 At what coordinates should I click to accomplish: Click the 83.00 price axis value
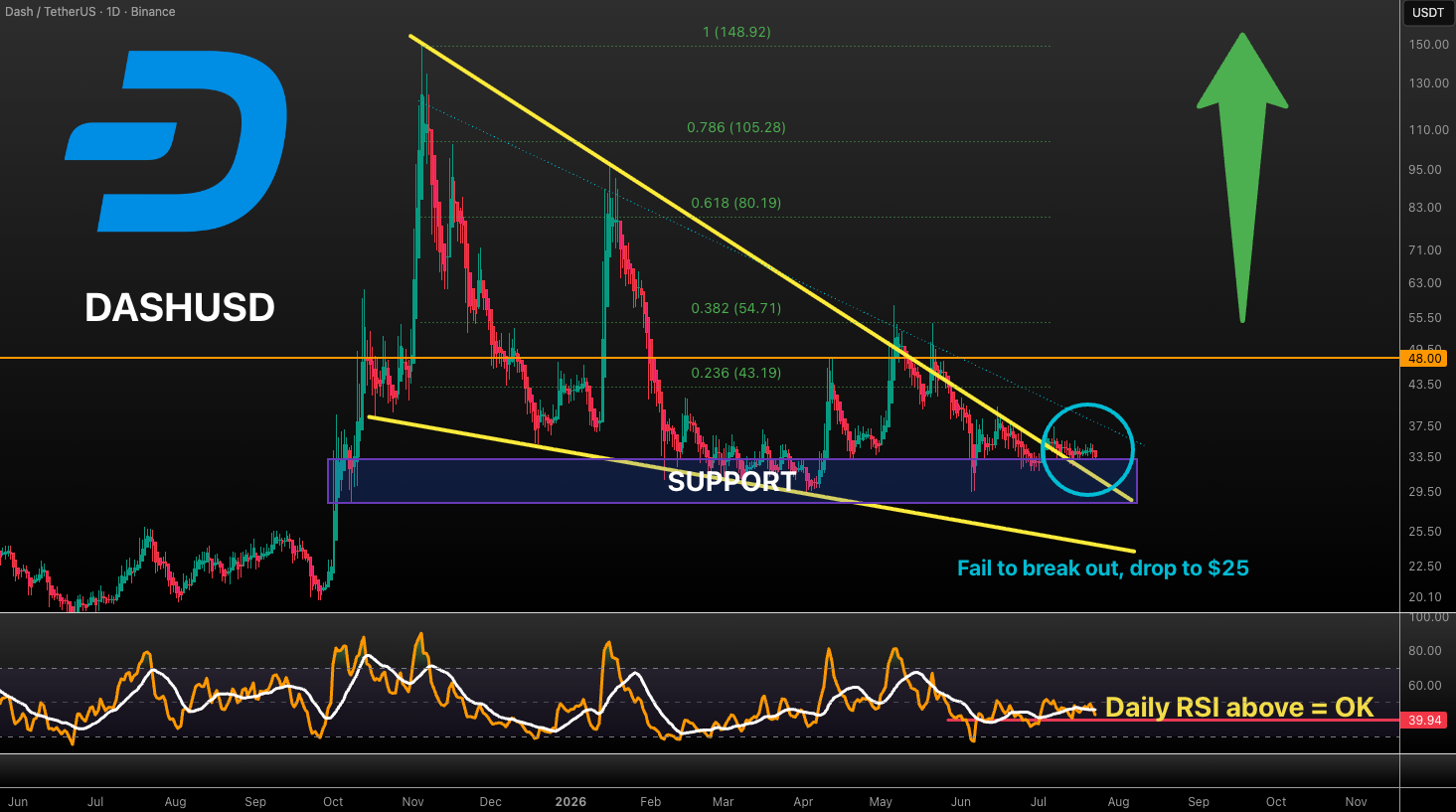[1425, 208]
